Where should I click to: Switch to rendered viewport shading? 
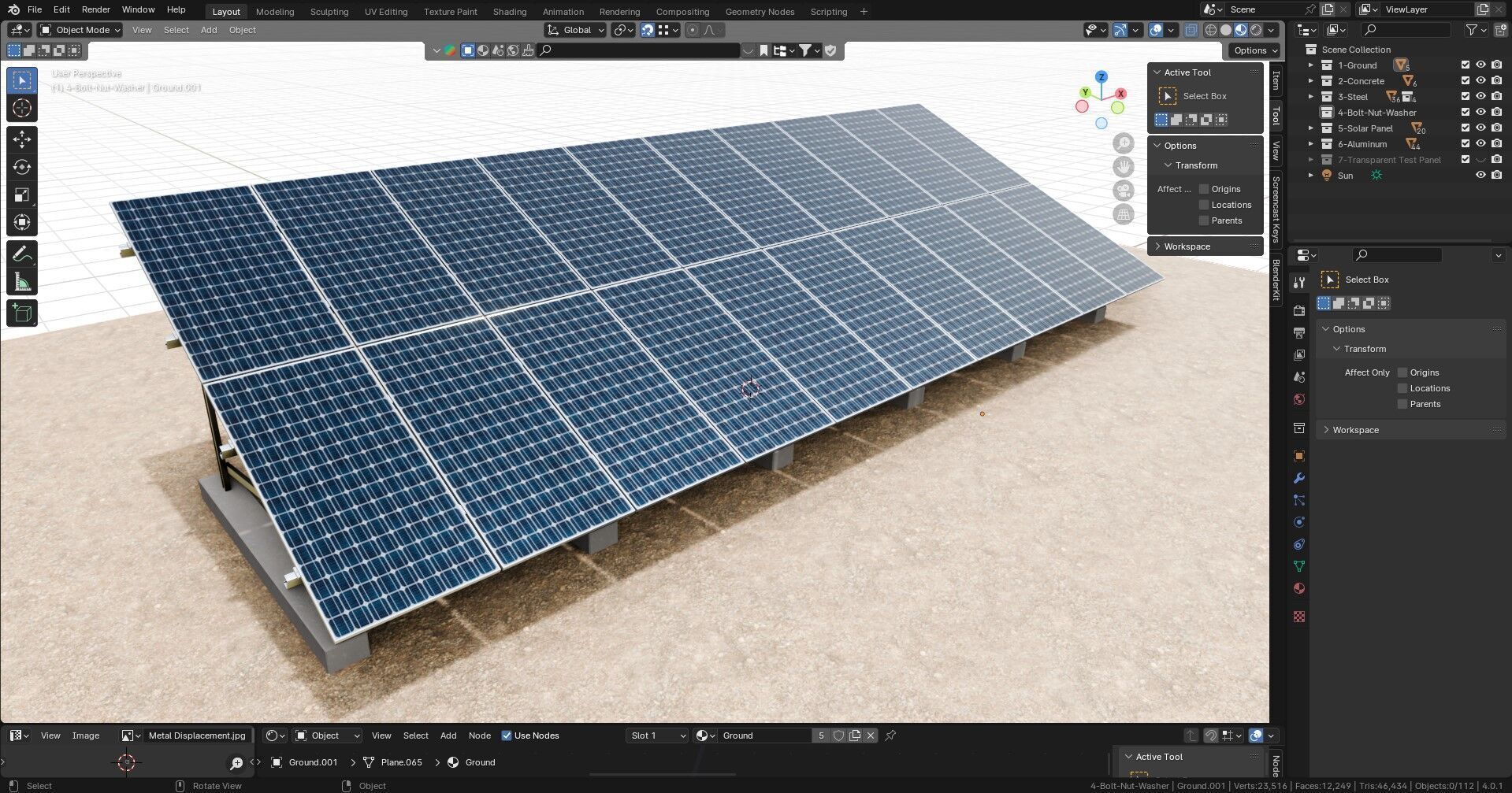(1256, 30)
